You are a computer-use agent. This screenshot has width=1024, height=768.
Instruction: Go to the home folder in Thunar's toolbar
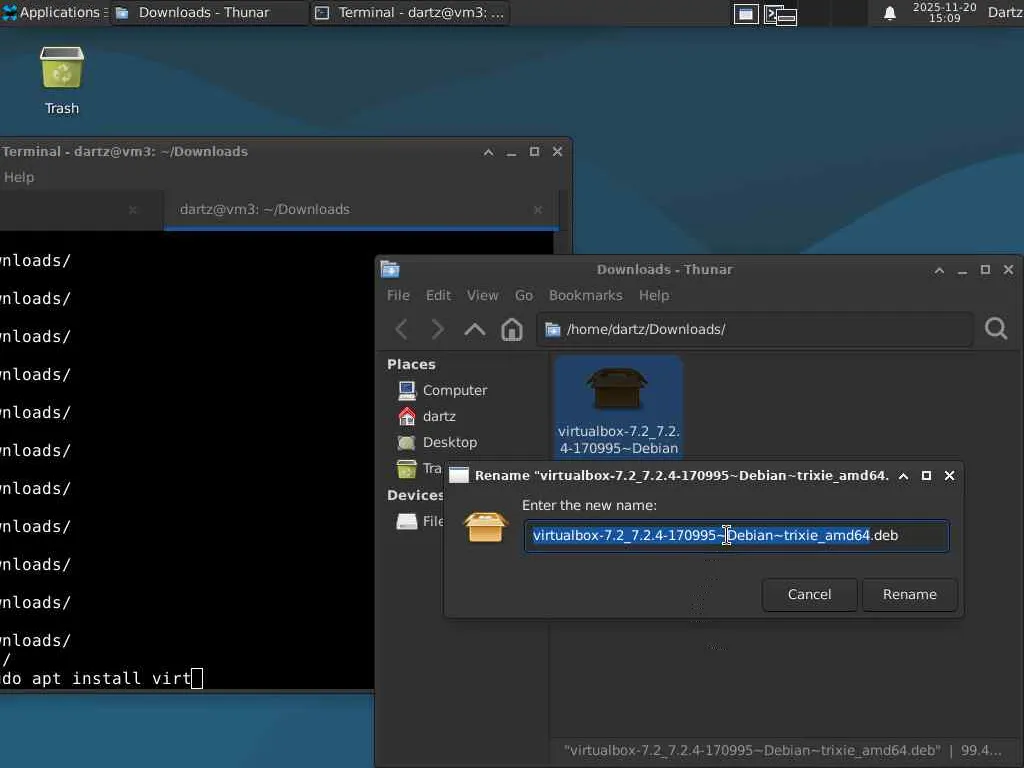pyautogui.click(x=511, y=329)
